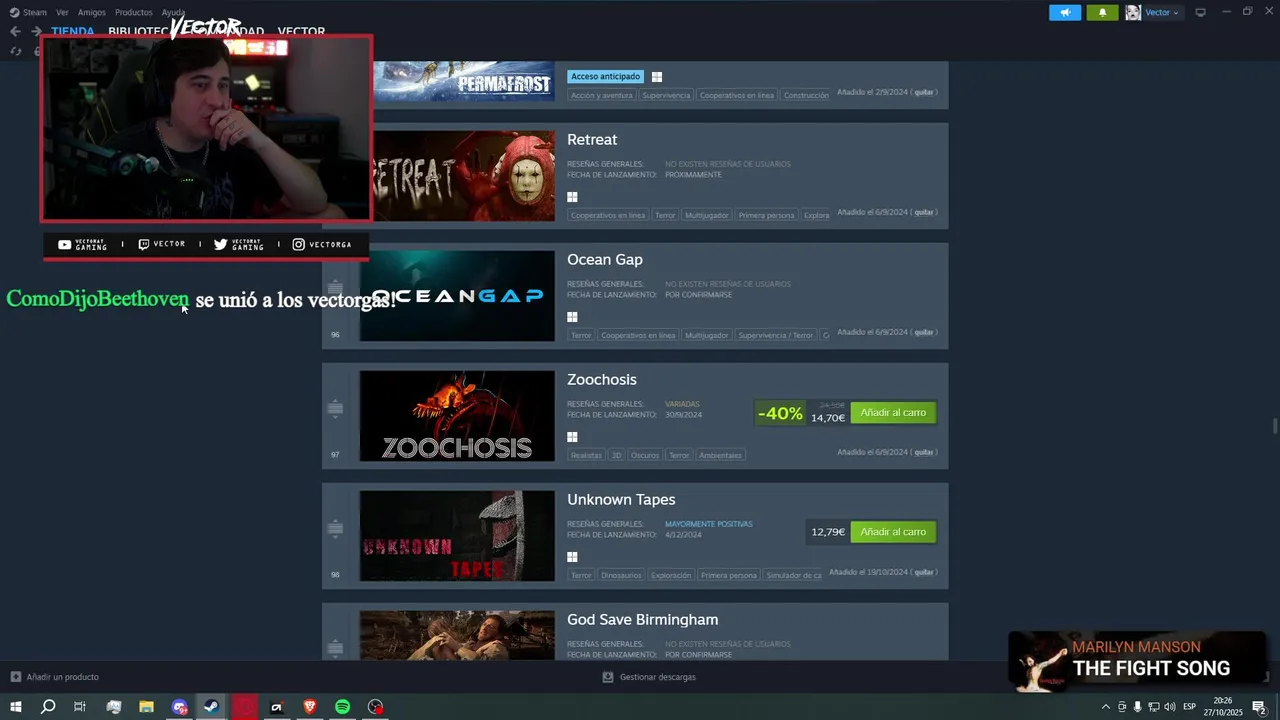Click the Vector profile avatar
Viewport: 1280px width, 720px height.
[1133, 12]
